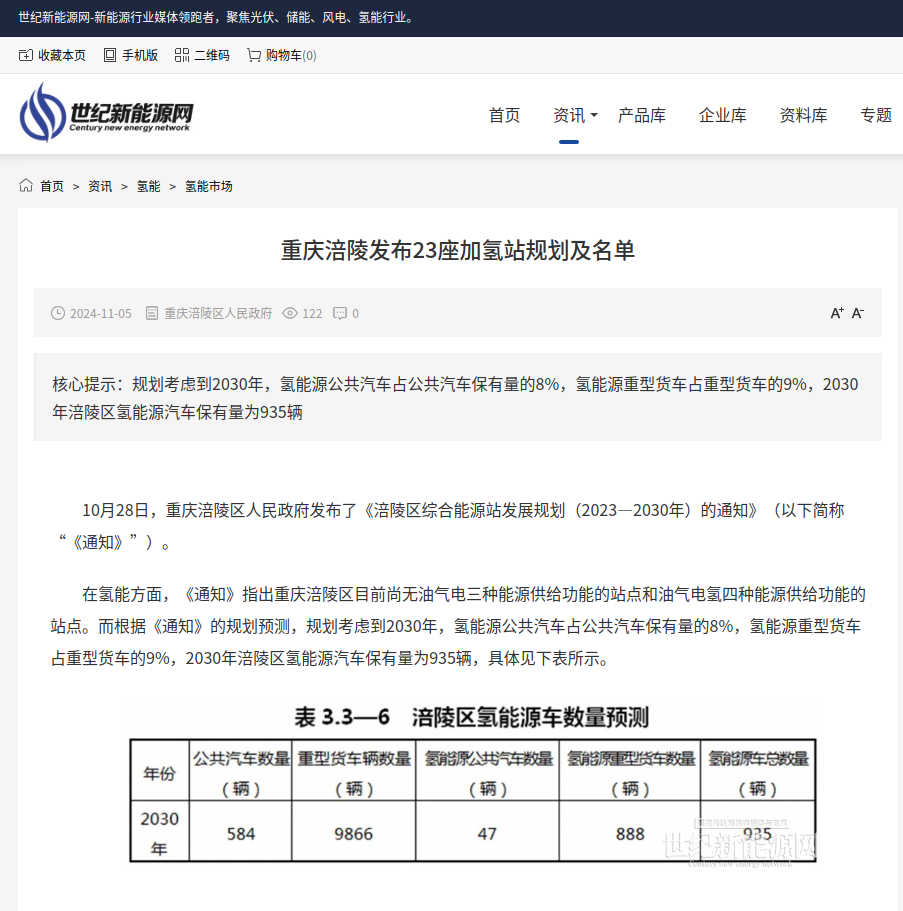Click the 涪陵区氢能源车数量预测 table image
This screenshot has height=911, width=903.
pyautogui.click(x=472, y=784)
